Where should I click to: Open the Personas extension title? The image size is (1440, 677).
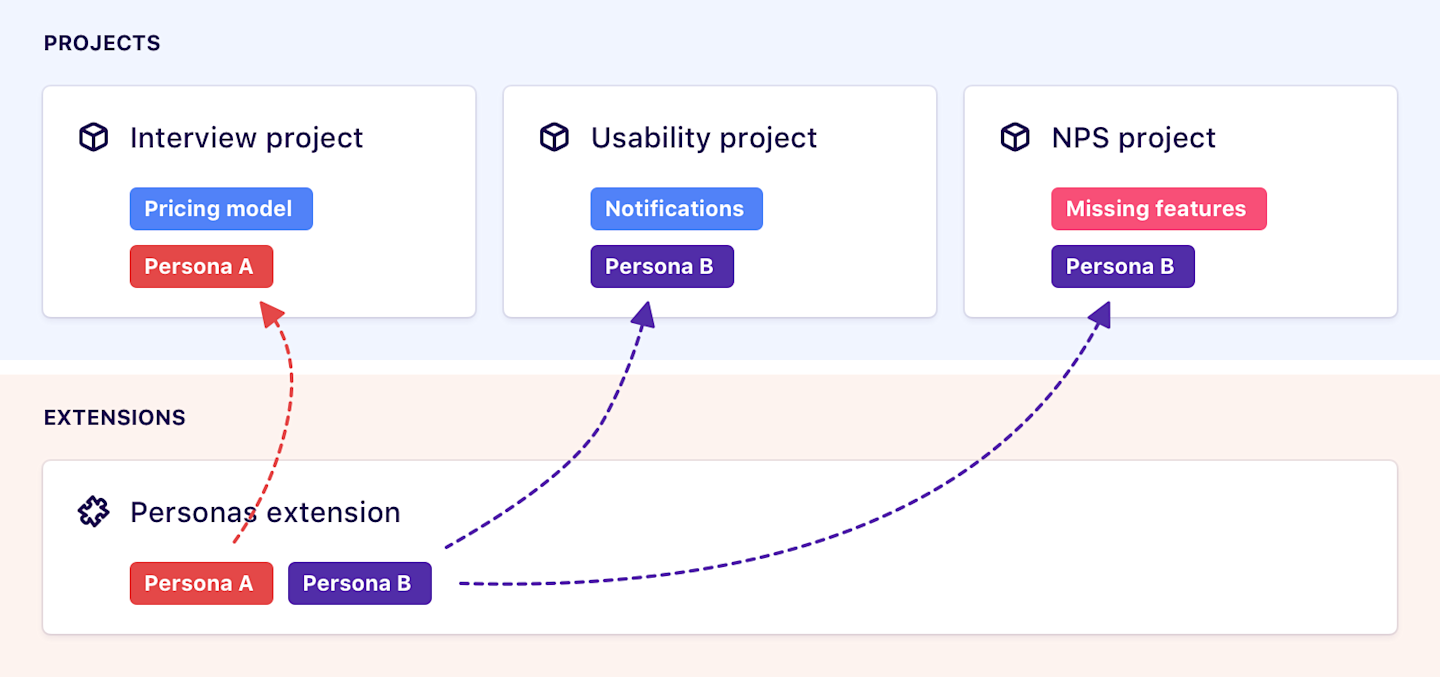click(x=265, y=513)
